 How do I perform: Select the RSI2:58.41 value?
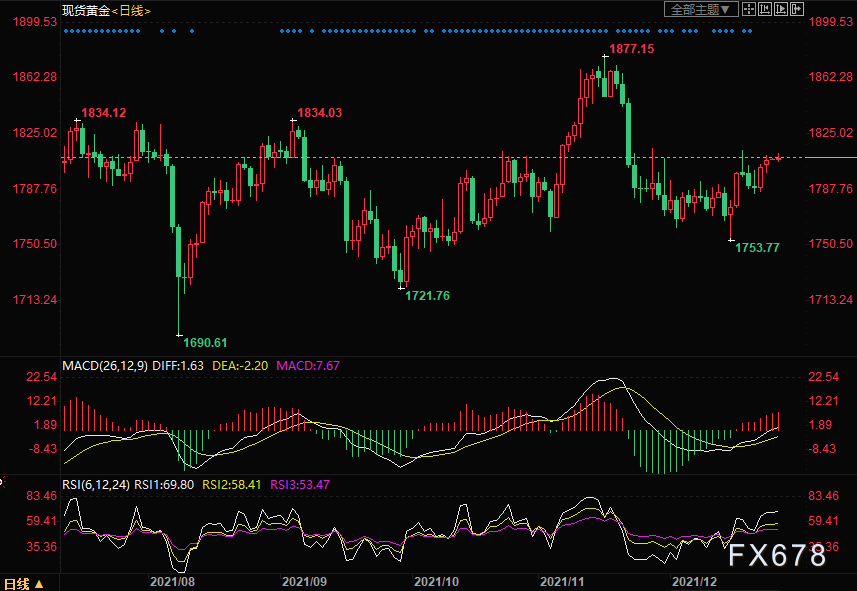pyautogui.click(x=232, y=484)
